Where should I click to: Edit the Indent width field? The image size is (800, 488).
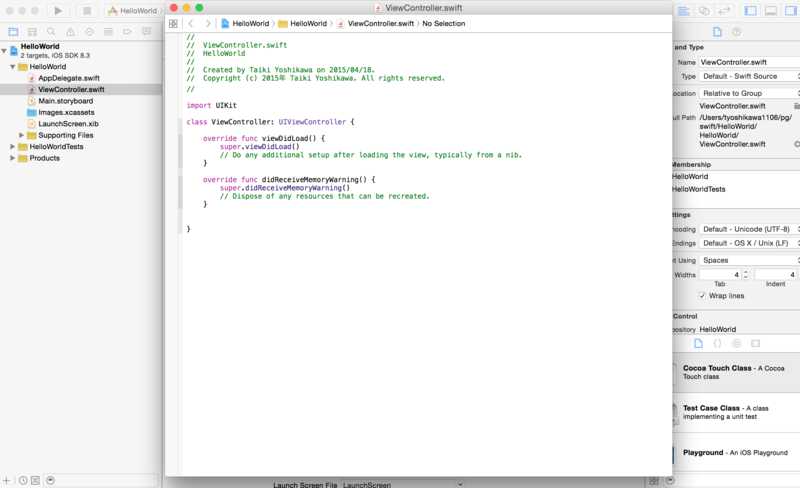[x=776, y=275]
